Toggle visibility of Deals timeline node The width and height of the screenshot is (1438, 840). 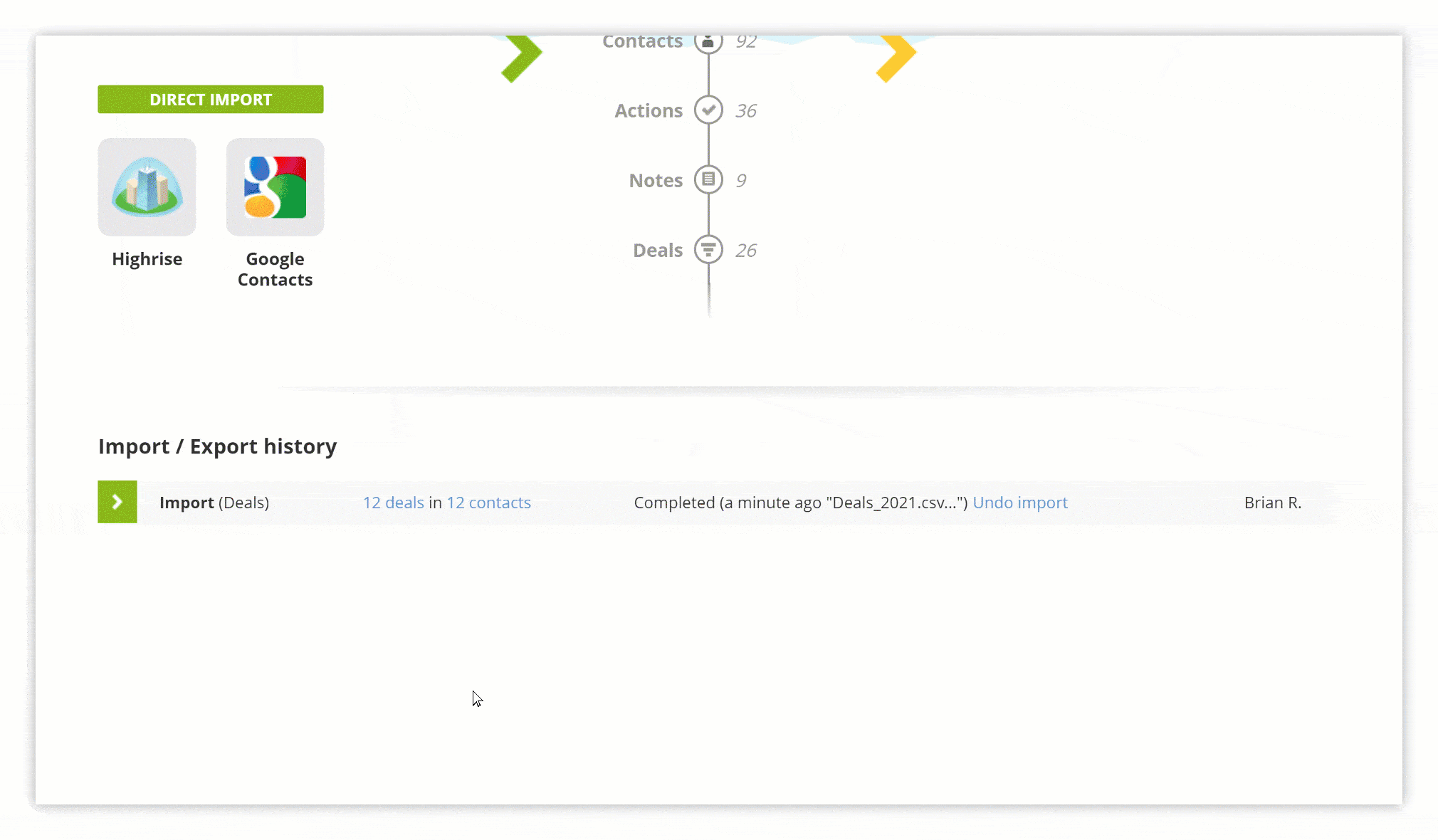(x=709, y=250)
